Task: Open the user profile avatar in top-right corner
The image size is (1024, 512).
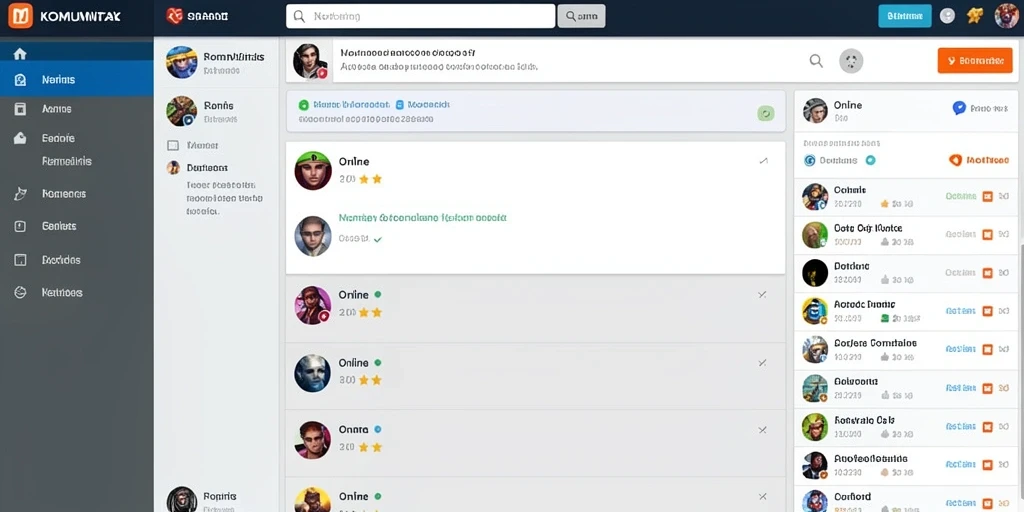Action: point(1006,16)
